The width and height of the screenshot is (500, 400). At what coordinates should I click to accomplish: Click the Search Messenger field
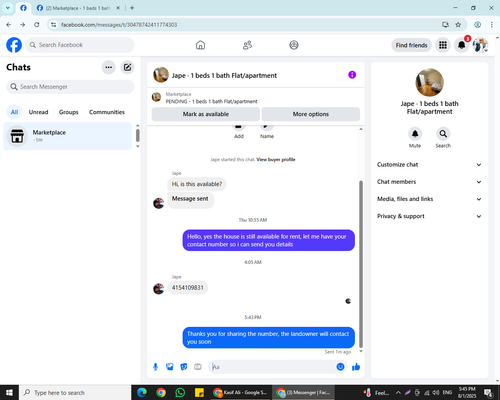[x=70, y=87]
